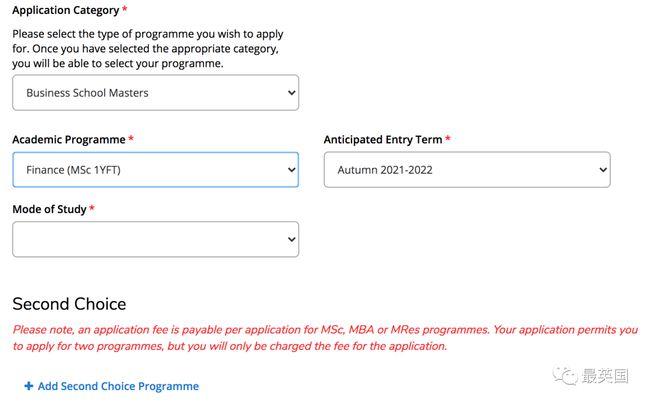Click the Academic Programme field label
The width and height of the screenshot is (650, 404).
coord(68,140)
